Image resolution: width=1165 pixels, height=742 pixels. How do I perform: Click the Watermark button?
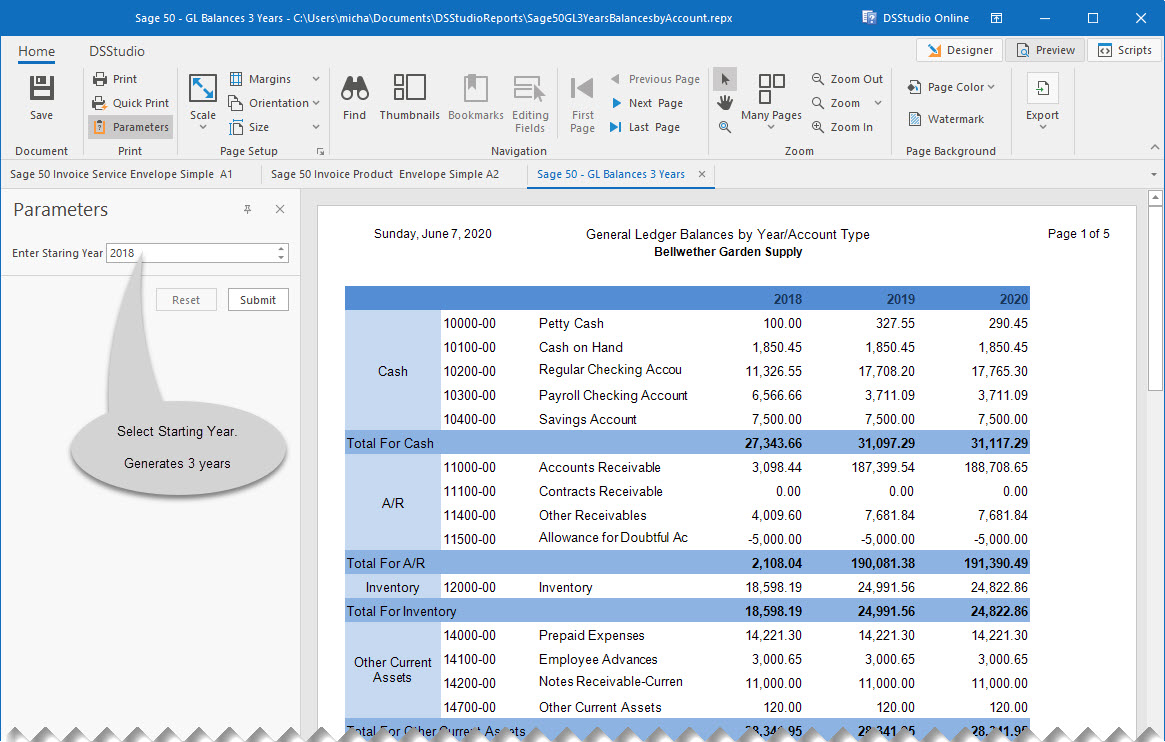946,119
